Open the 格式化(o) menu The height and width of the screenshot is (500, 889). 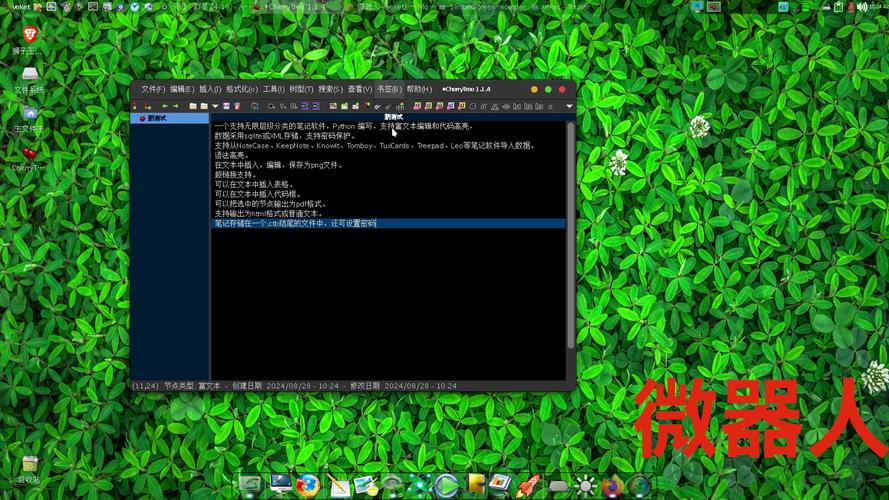(242, 90)
